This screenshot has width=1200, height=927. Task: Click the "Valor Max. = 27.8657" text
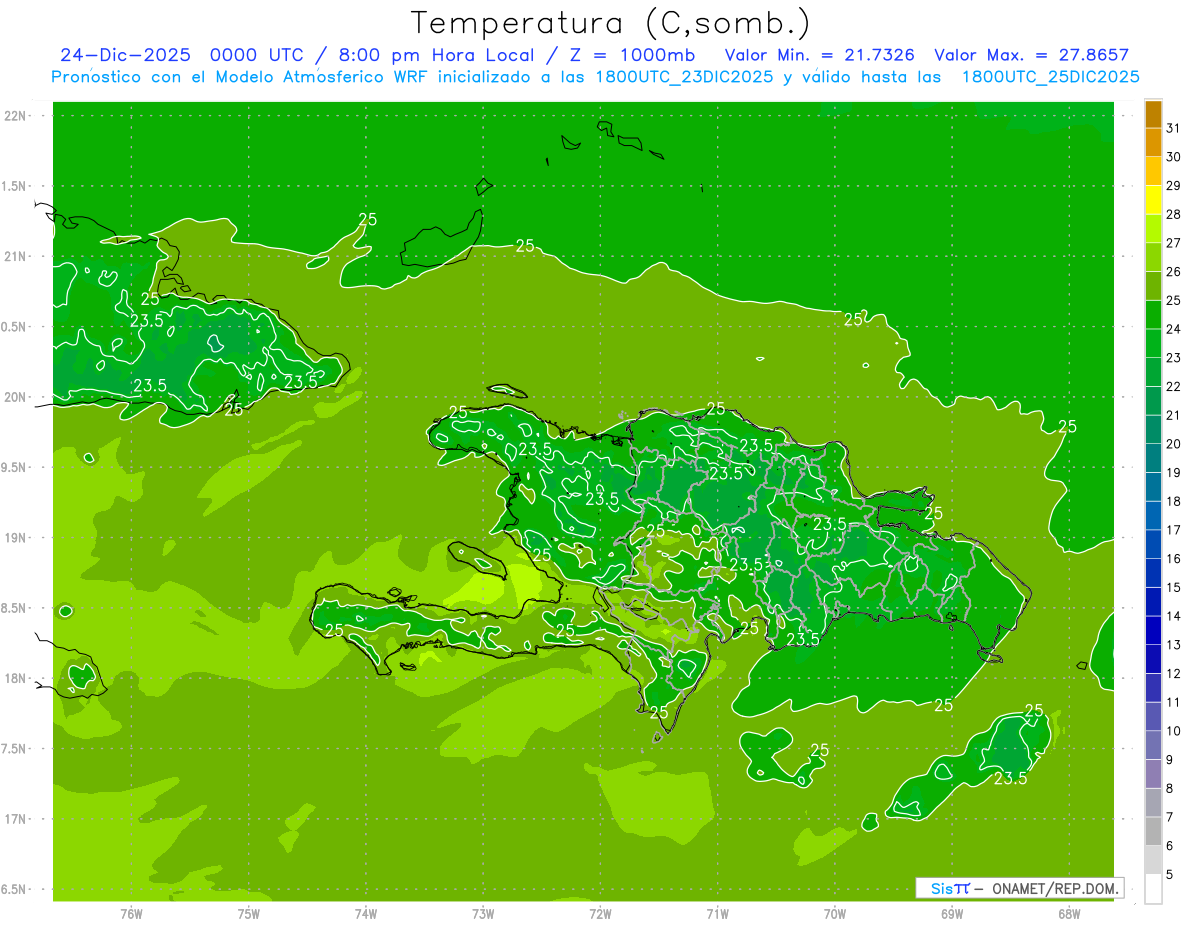(1031, 55)
